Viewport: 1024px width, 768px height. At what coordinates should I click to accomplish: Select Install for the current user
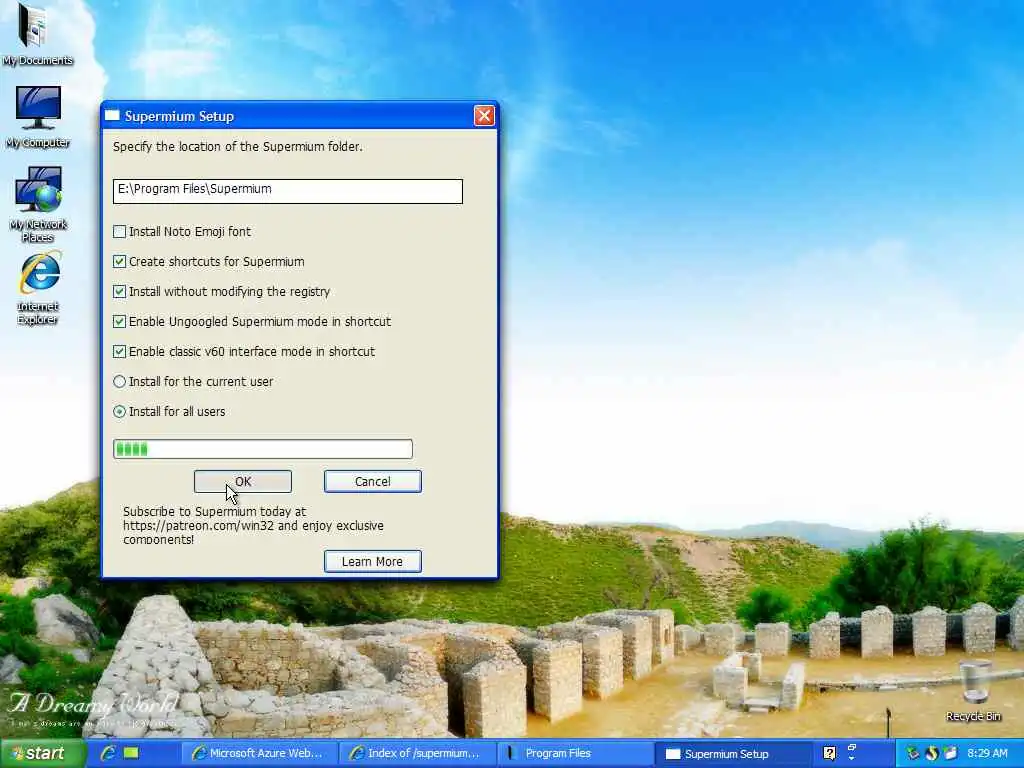(x=120, y=381)
